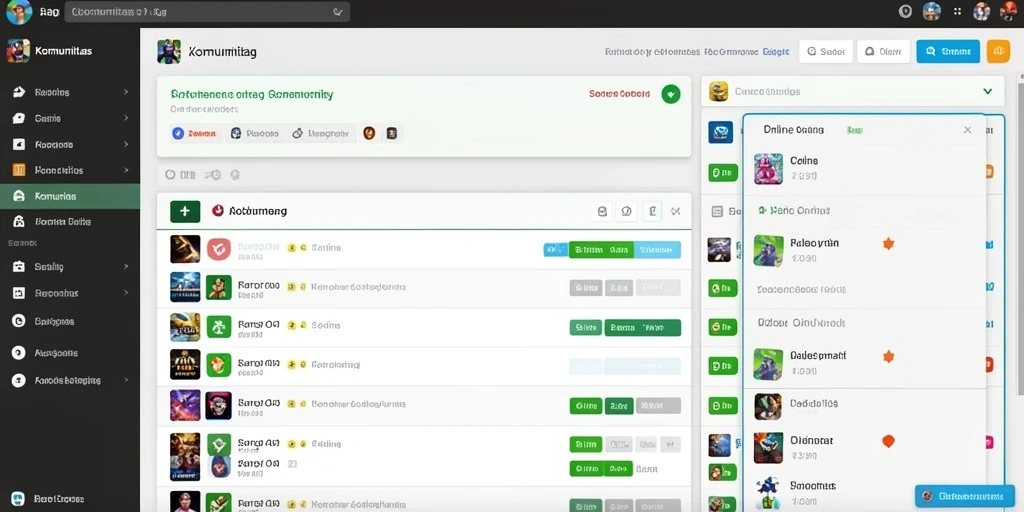The height and width of the screenshot is (512, 1024).
Task: Switch to the Pladoos tab in the green card
Action: click(x=255, y=133)
